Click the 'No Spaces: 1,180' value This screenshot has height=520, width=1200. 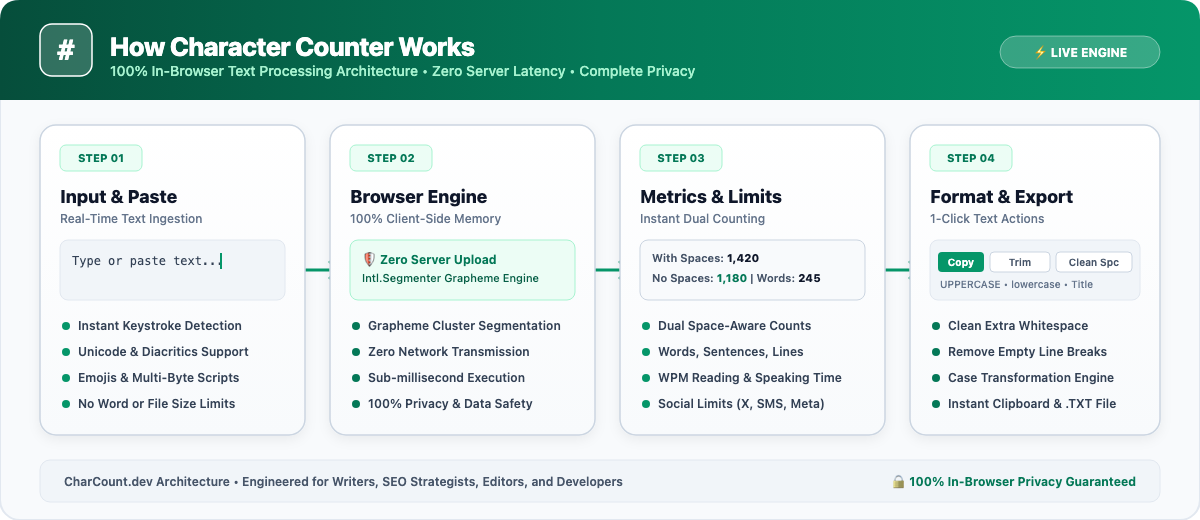click(699, 278)
